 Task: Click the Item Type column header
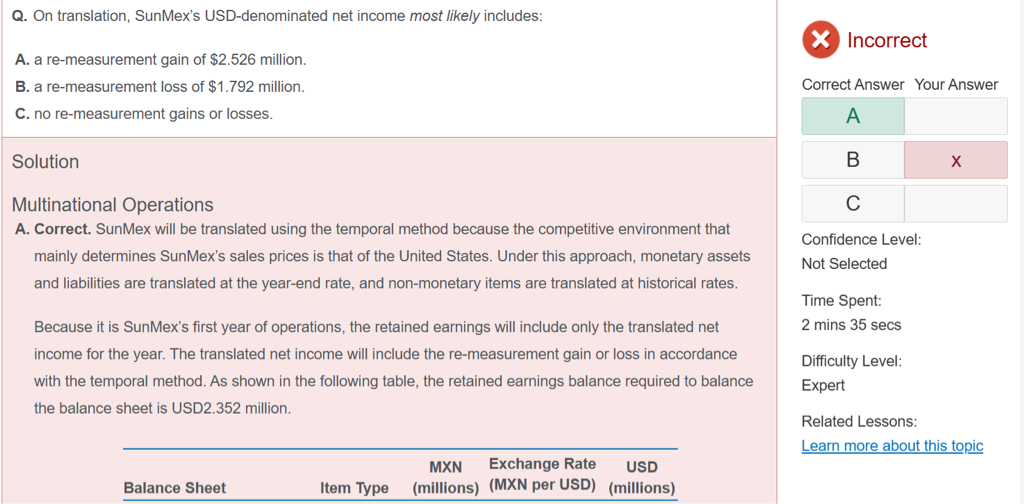(354, 488)
